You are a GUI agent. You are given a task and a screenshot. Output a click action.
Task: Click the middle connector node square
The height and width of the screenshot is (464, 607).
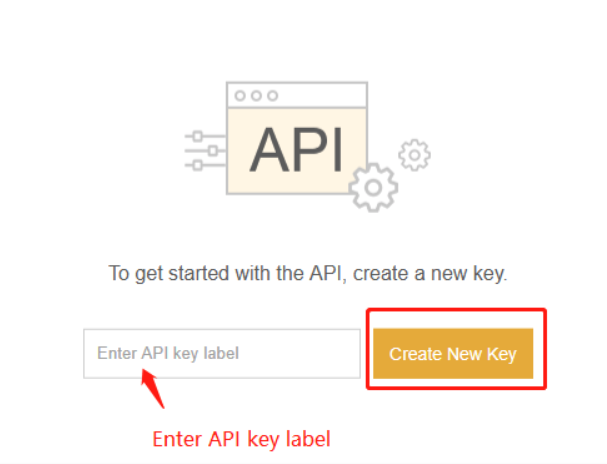[213, 151]
